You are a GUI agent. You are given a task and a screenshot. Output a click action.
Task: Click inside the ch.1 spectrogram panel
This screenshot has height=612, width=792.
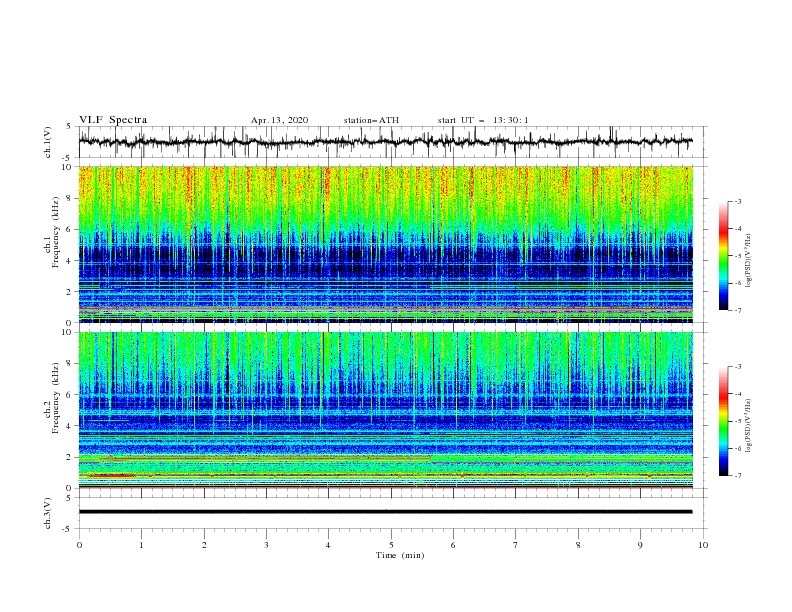pos(385,244)
